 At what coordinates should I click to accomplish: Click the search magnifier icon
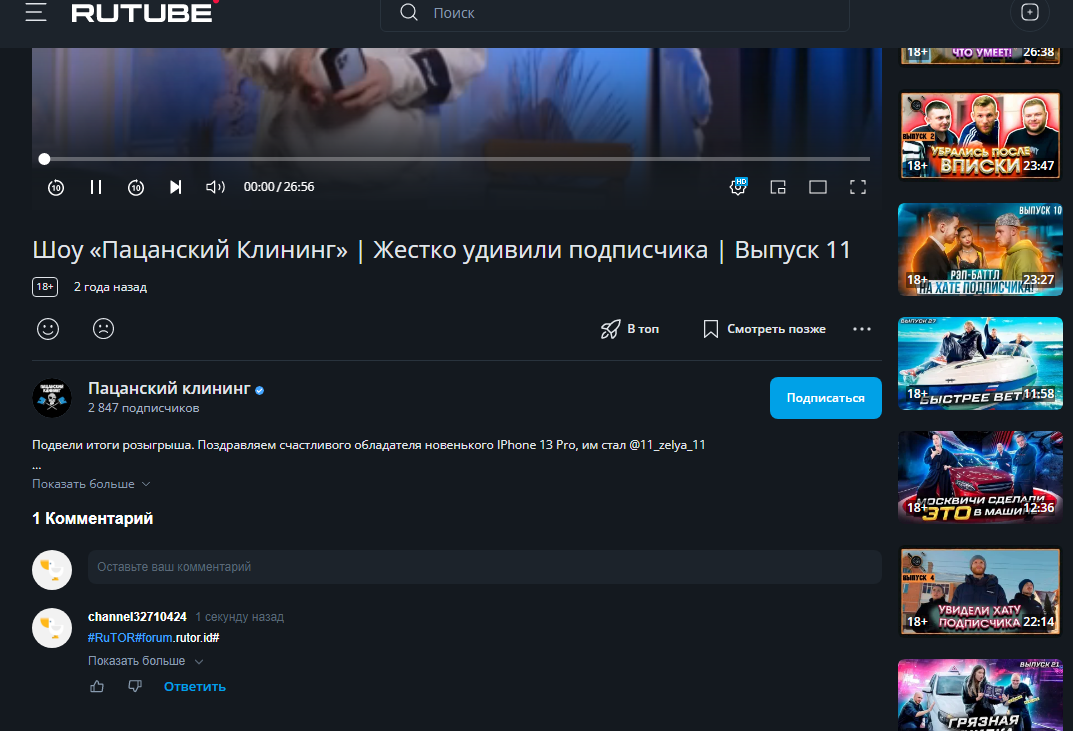click(x=409, y=12)
